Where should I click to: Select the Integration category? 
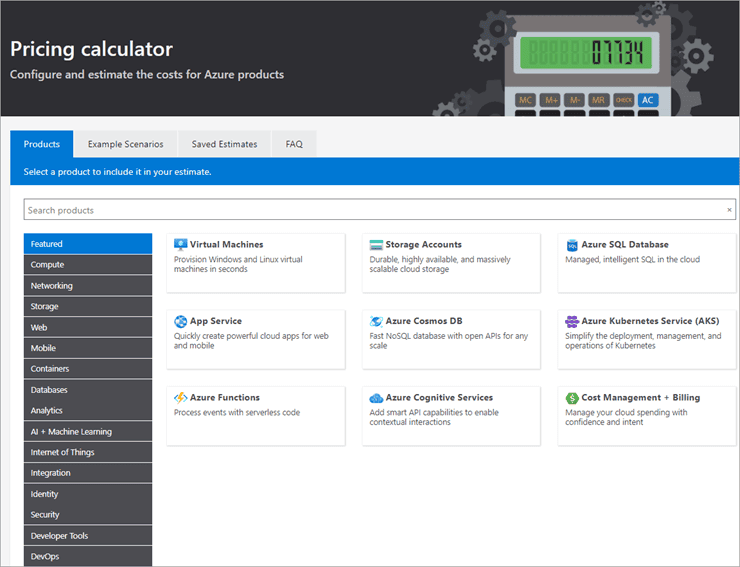[x=88, y=473]
